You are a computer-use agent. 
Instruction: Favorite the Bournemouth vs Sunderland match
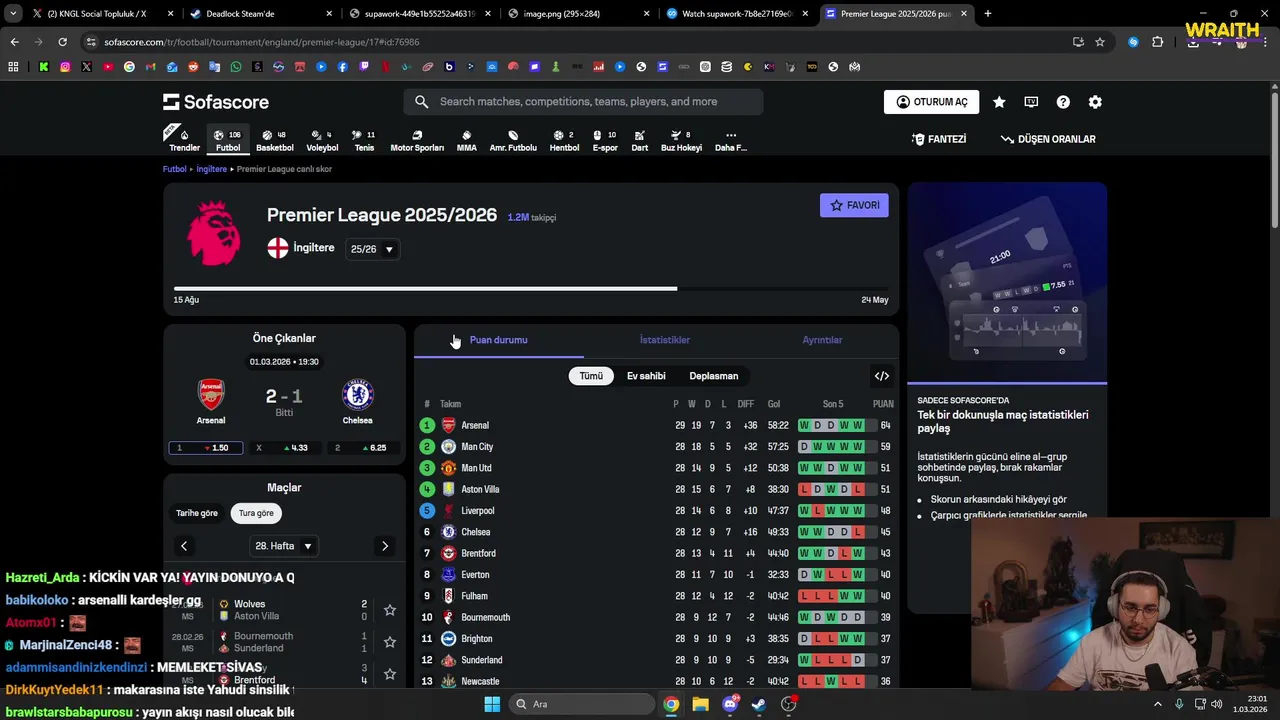390,642
